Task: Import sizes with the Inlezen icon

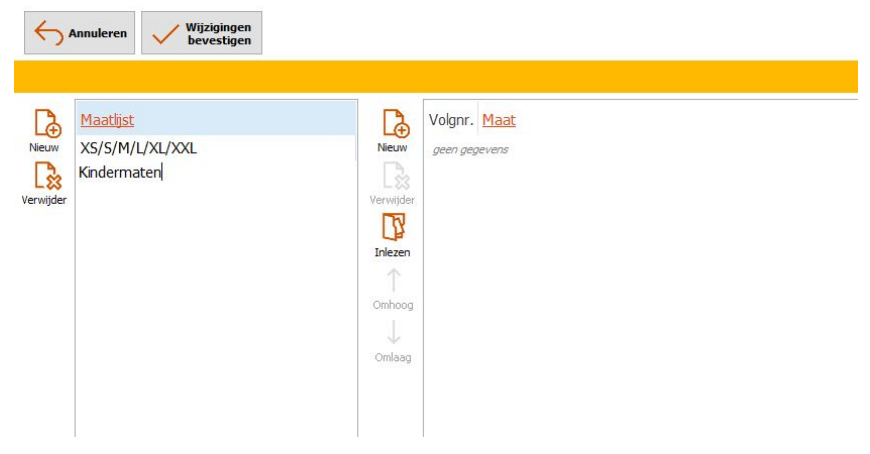Action: tap(392, 230)
